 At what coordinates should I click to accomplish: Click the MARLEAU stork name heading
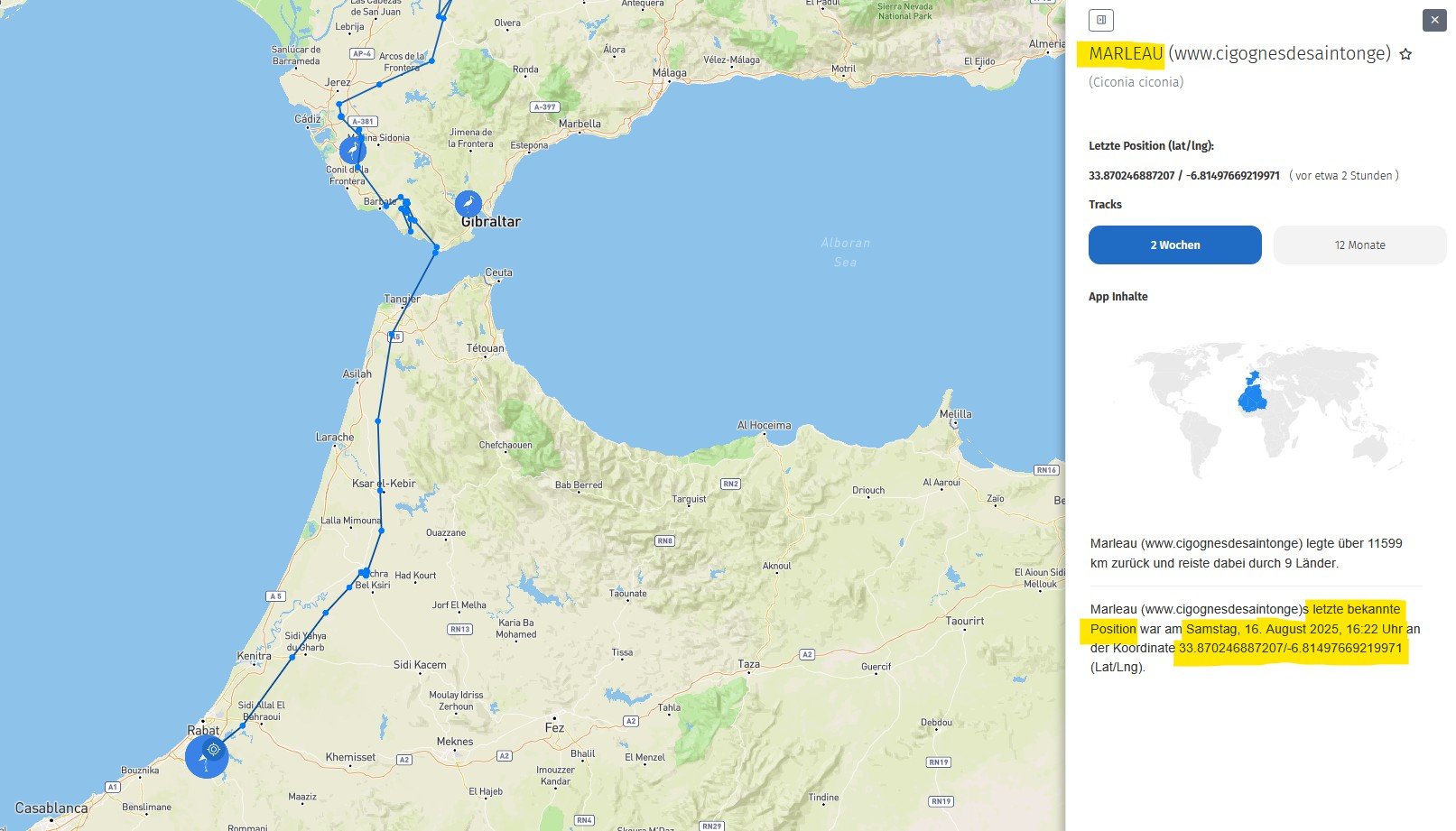pos(1125,54)
